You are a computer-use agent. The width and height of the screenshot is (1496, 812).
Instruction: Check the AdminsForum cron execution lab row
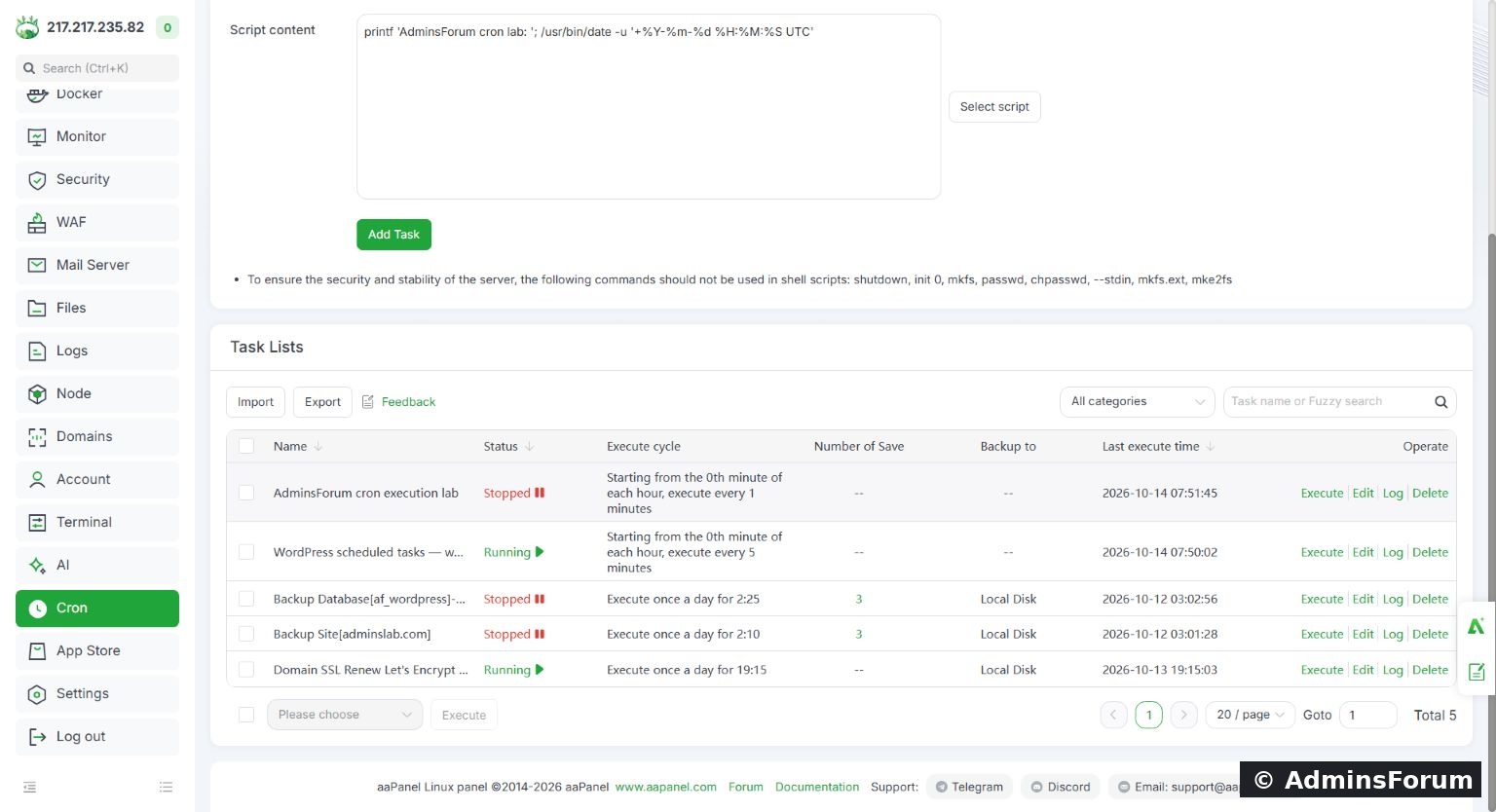(x=246, y=493)
